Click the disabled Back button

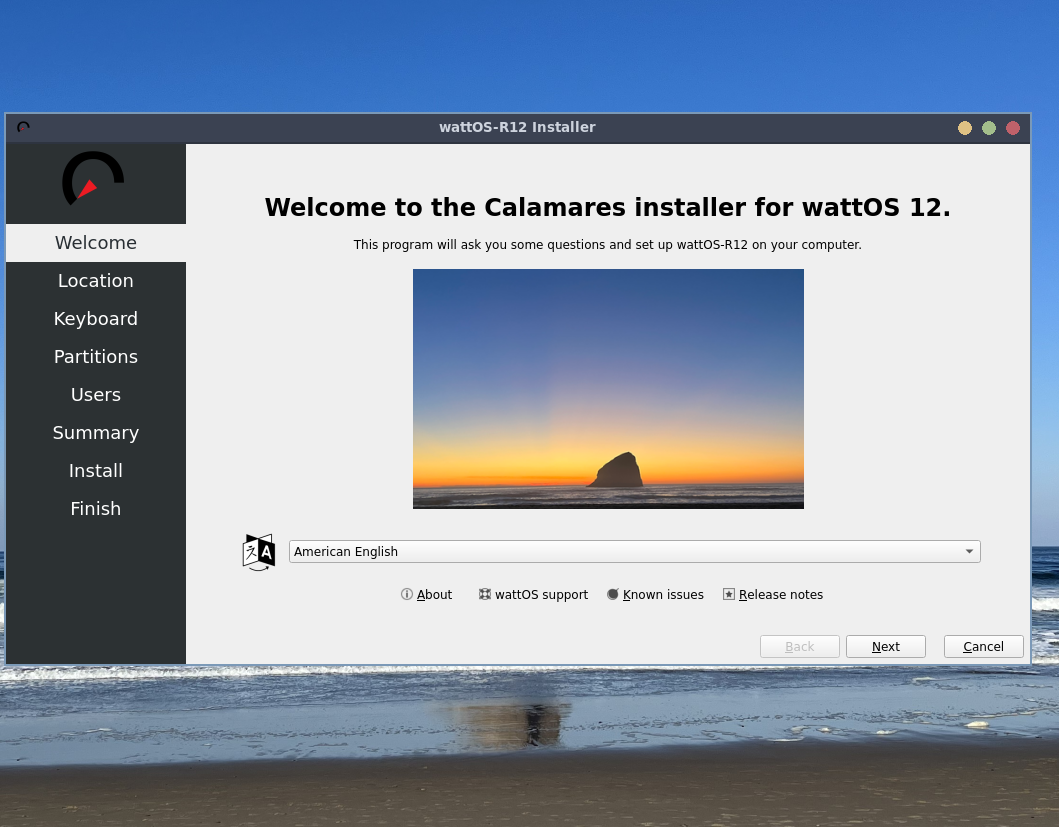coord(800,647)
